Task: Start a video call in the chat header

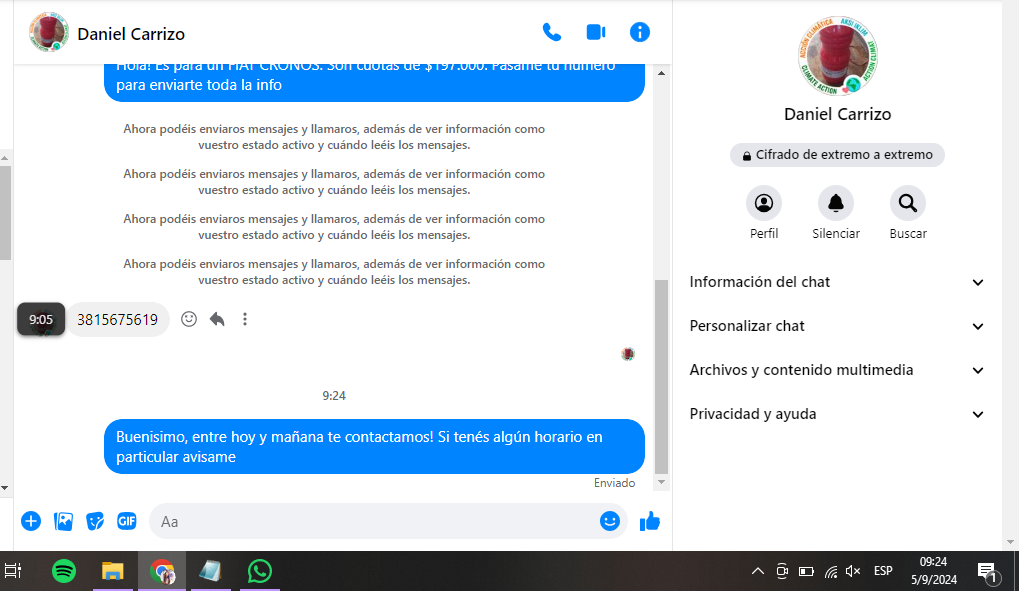Action: pyautogui.click(x=596, y=32)
